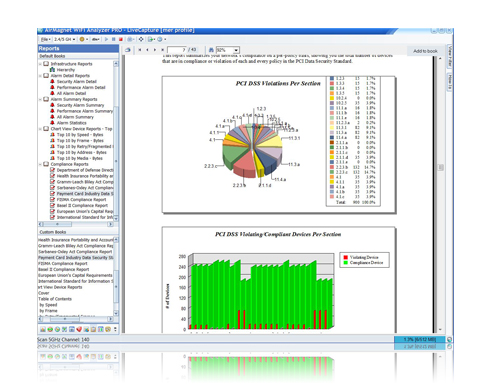Open the 2.4/5 GHz band dropdown
The width and height of the screenshot is (488, 385).
coord(65,39)
